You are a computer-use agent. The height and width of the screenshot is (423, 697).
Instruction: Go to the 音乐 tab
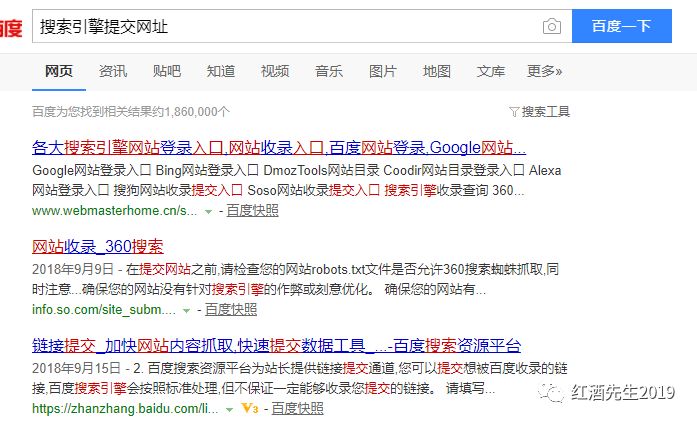(x=329, y=71)
